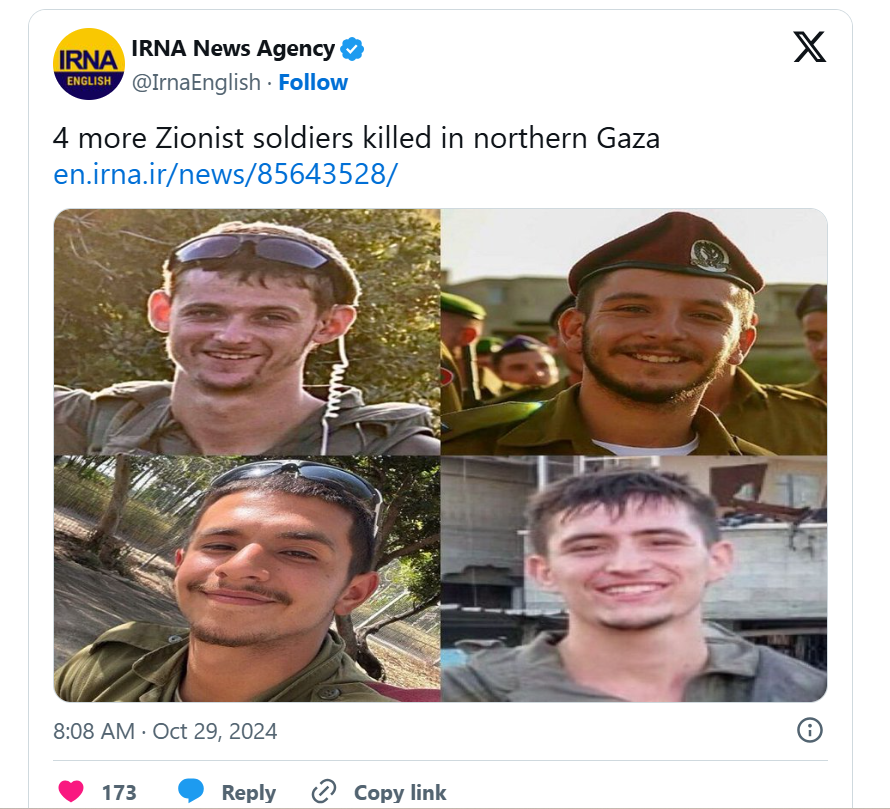Screen dimensions: 890x809
Task: Click the X logo icon
Action: pos(809,47)
